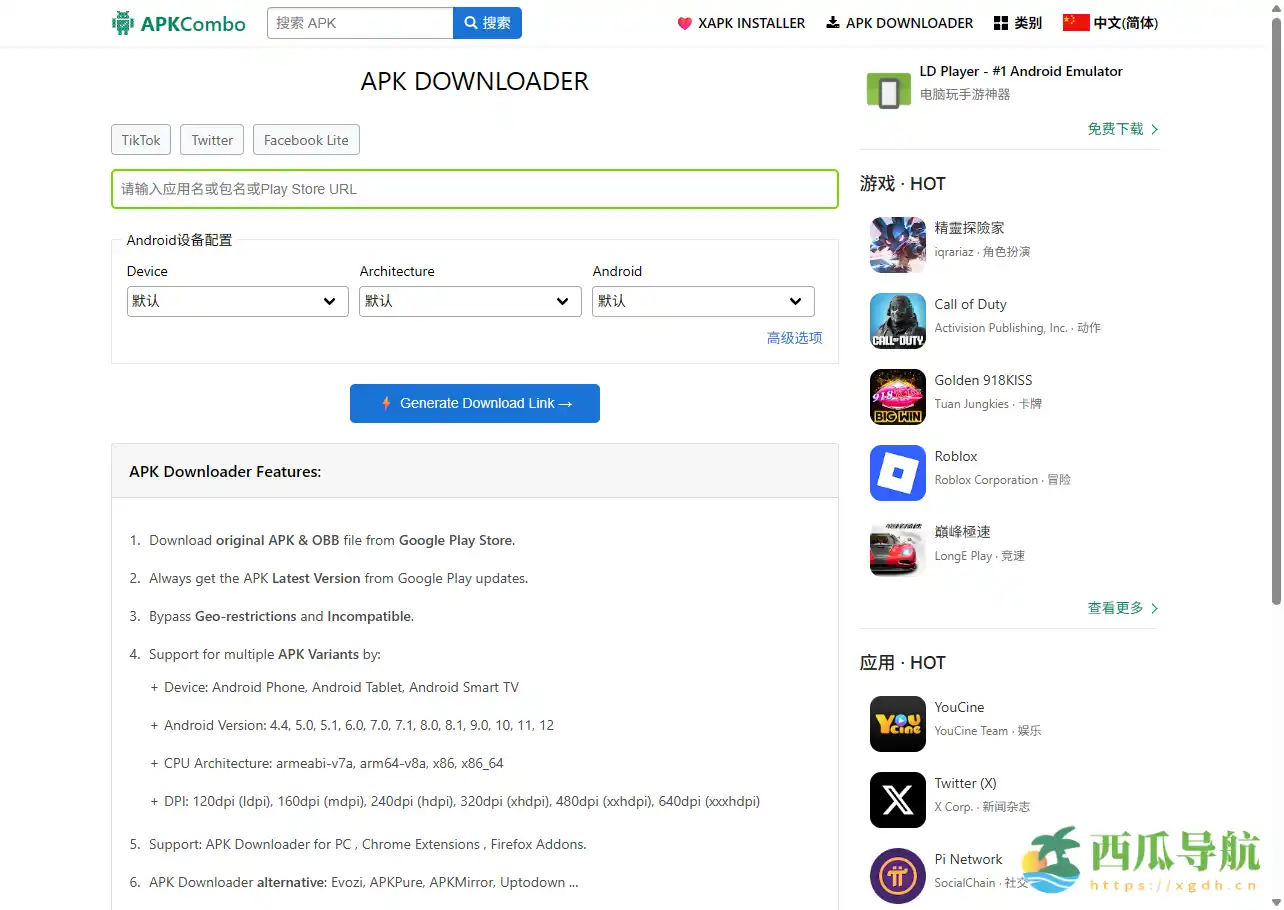Click the APKCombo android logo

tap(123, 23)
